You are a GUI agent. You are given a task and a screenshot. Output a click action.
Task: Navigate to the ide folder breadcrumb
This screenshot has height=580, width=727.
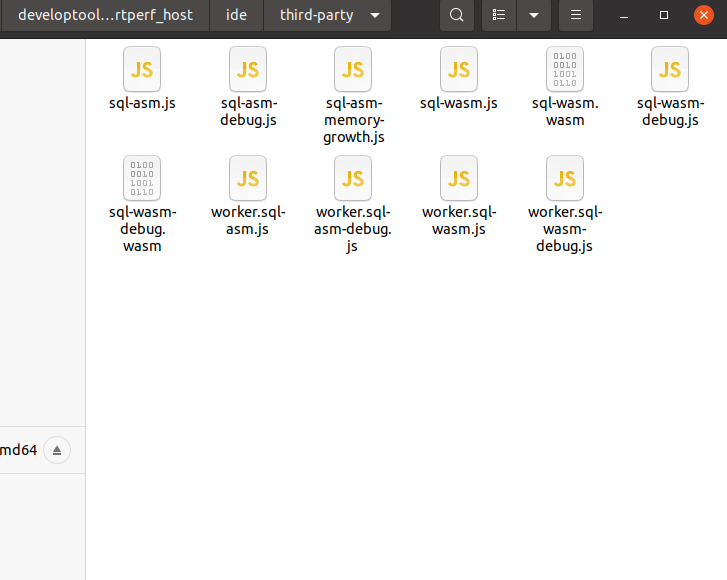pyautogui.click(x=237, y=15)
